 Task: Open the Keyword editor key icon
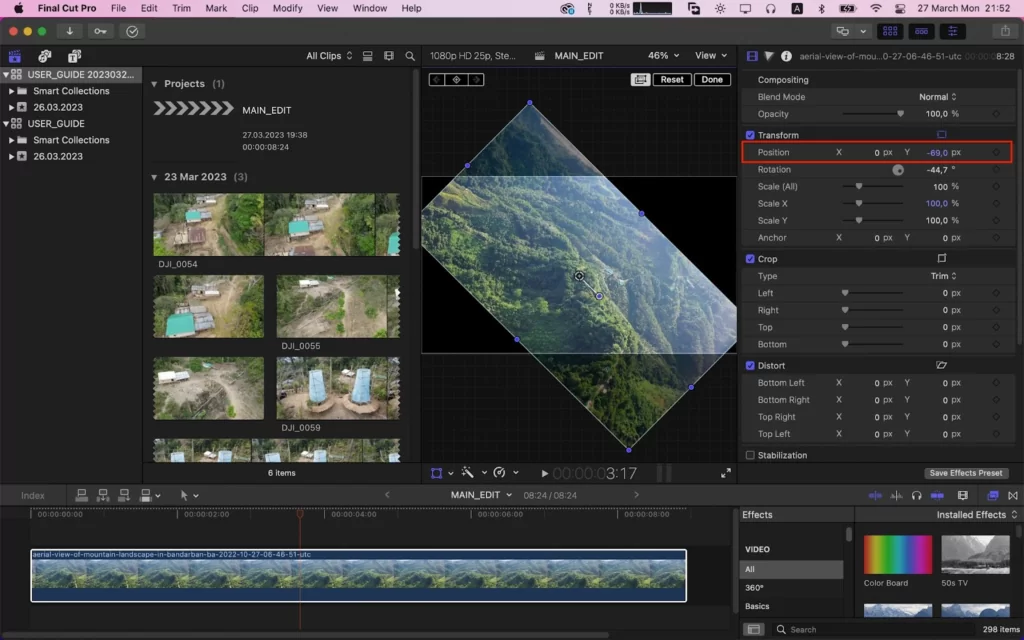coord(100,31)
